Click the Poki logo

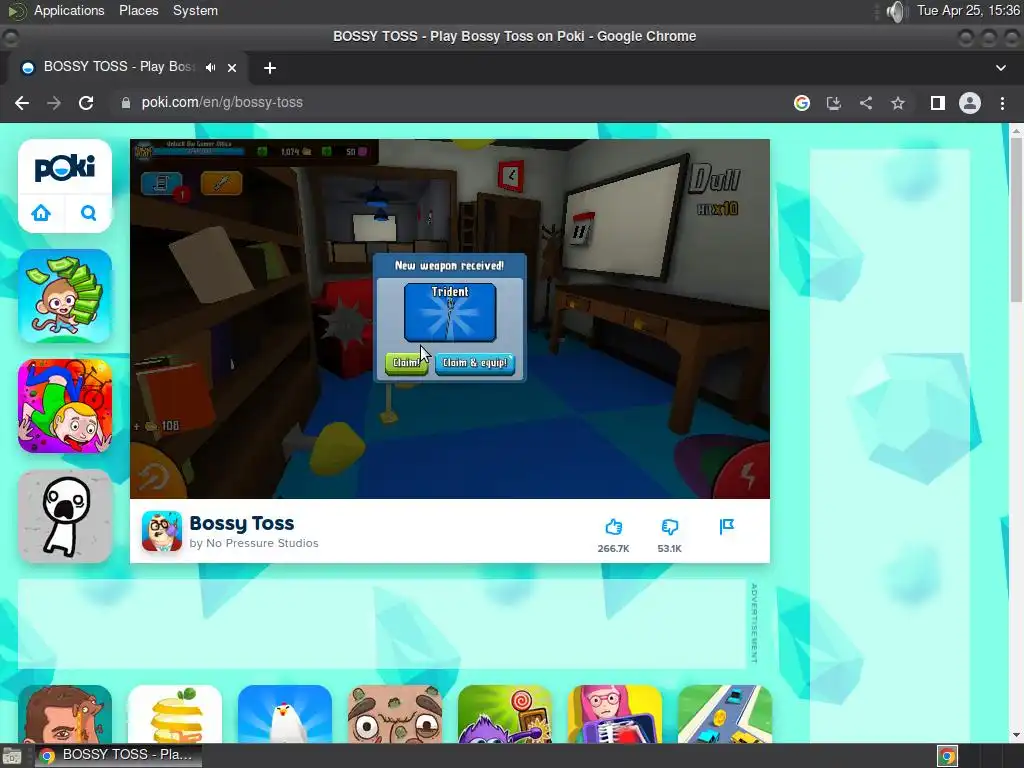click(65, 168)
